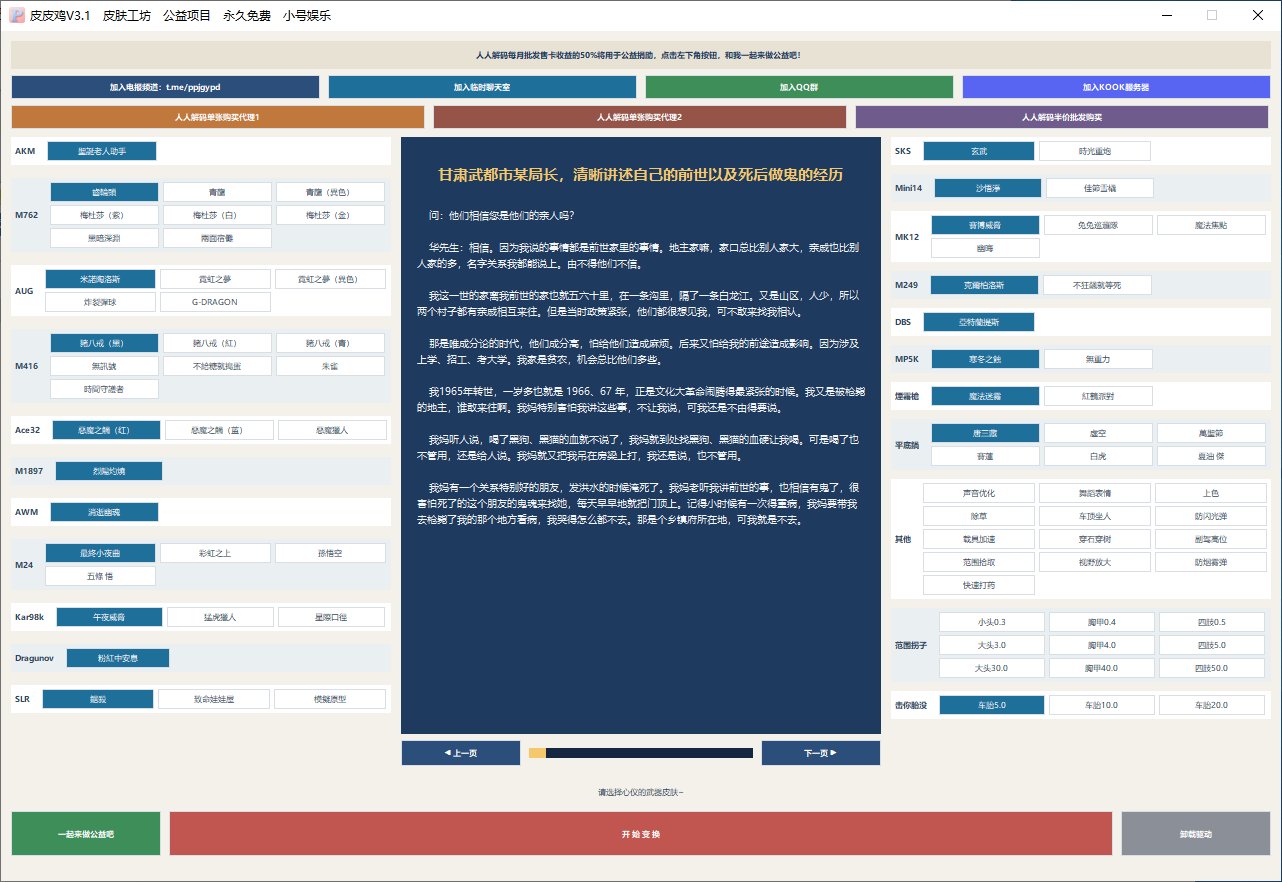Enable the 声音优化 option

pos(978,493)
